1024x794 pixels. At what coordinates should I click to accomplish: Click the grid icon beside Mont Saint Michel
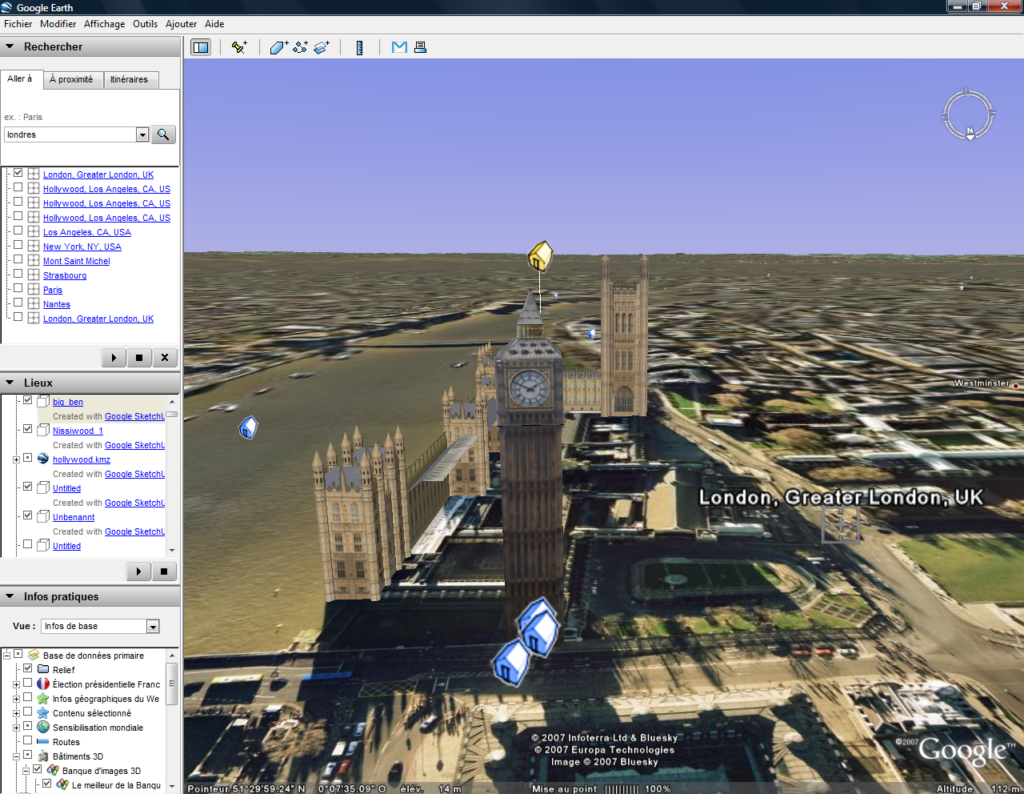coord(33,261)
